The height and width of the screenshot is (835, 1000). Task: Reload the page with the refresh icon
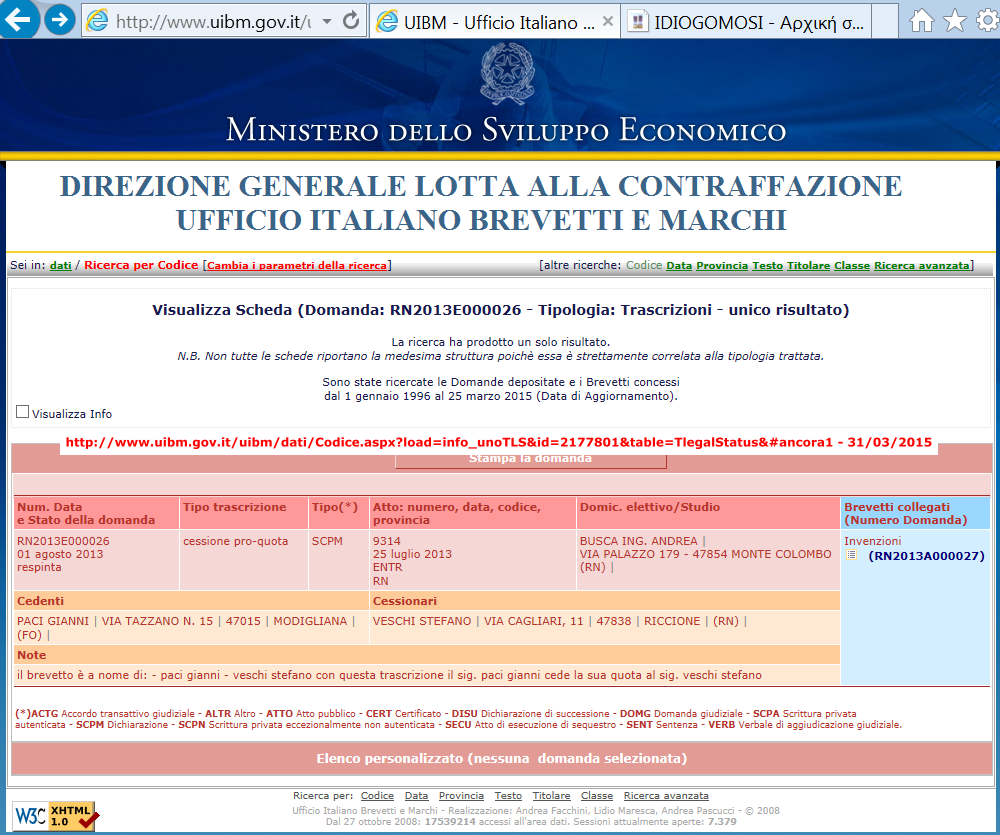pyautogui.click(x=351, y=21)
